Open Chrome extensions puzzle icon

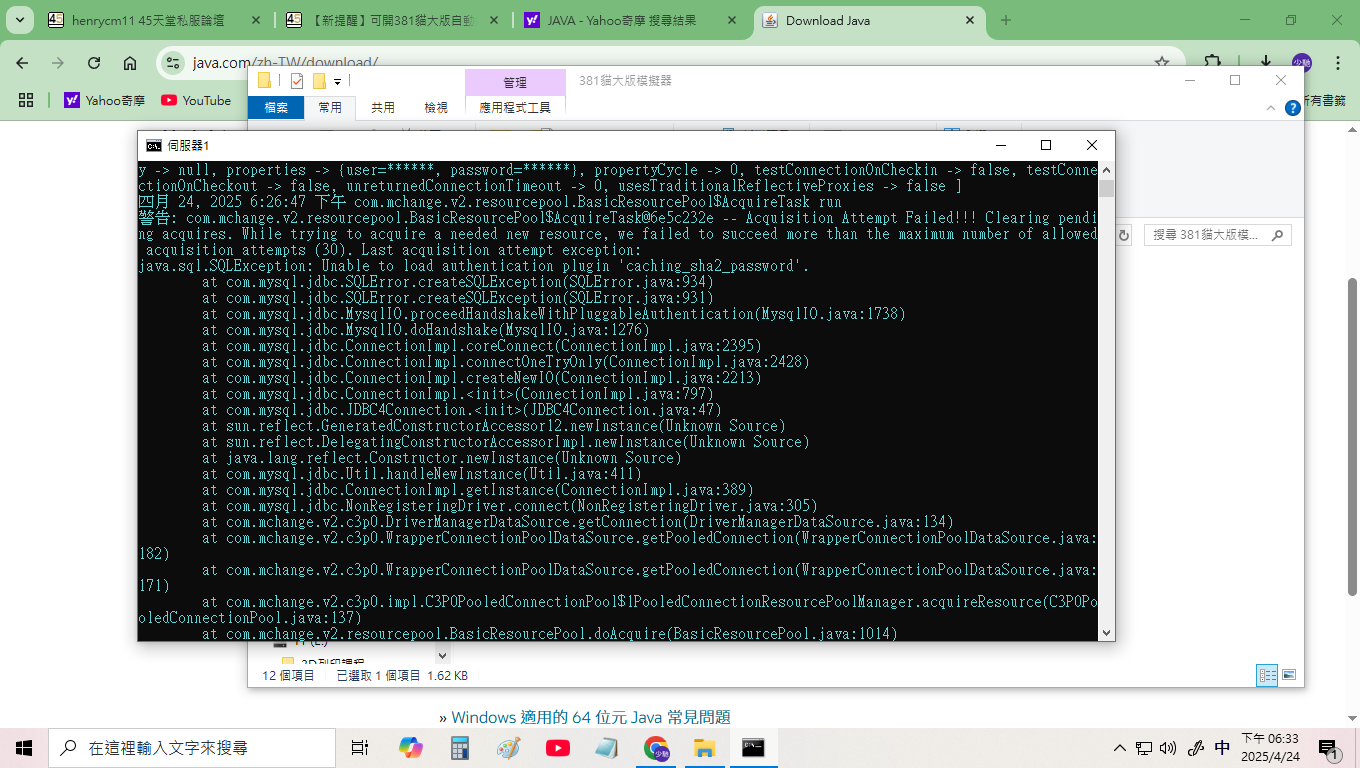point(1214,62)
